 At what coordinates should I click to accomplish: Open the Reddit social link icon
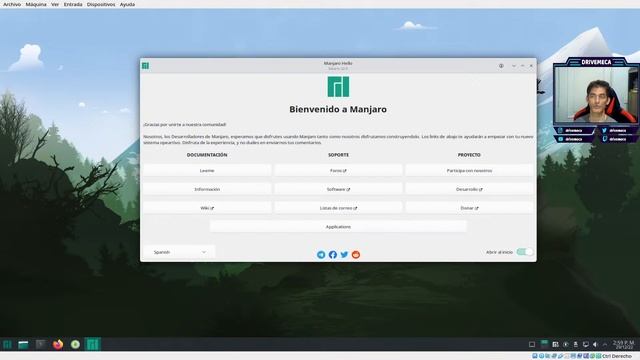click(356, 254)
